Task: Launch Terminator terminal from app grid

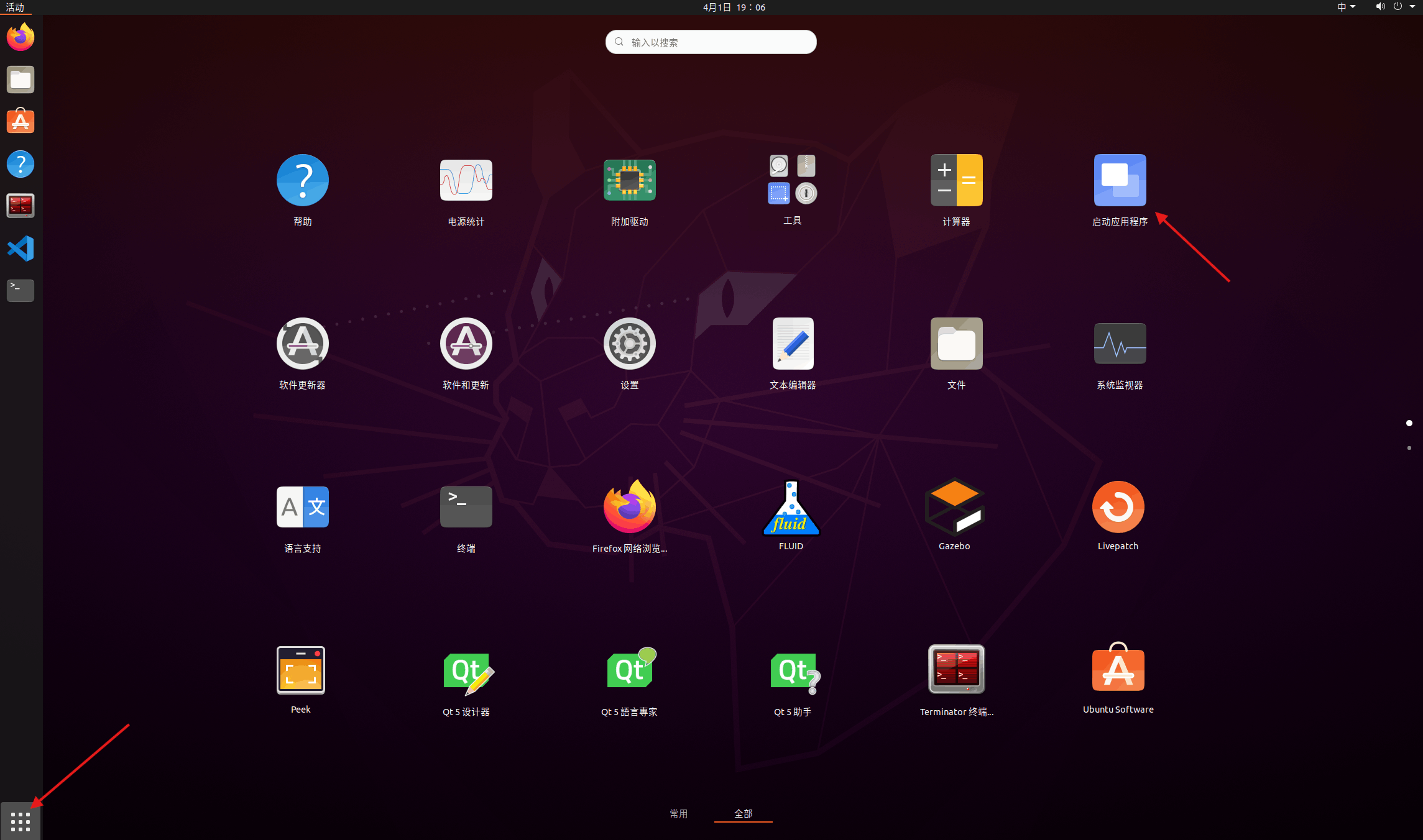Action: pyautogui.click(x=956, y=670)
